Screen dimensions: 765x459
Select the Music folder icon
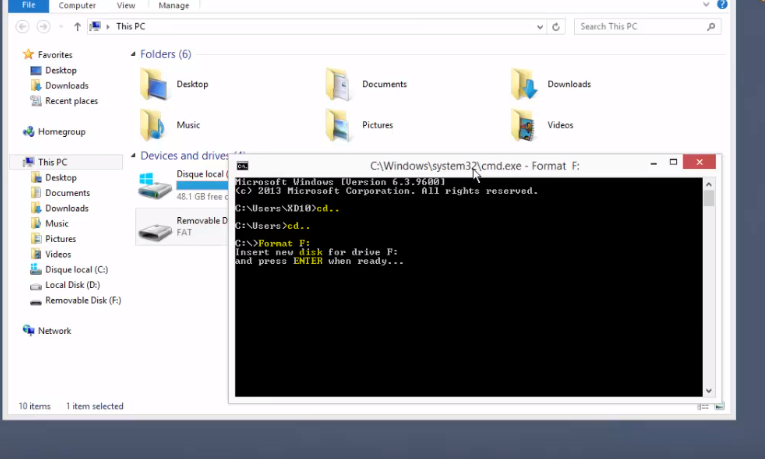pos(153,125)
